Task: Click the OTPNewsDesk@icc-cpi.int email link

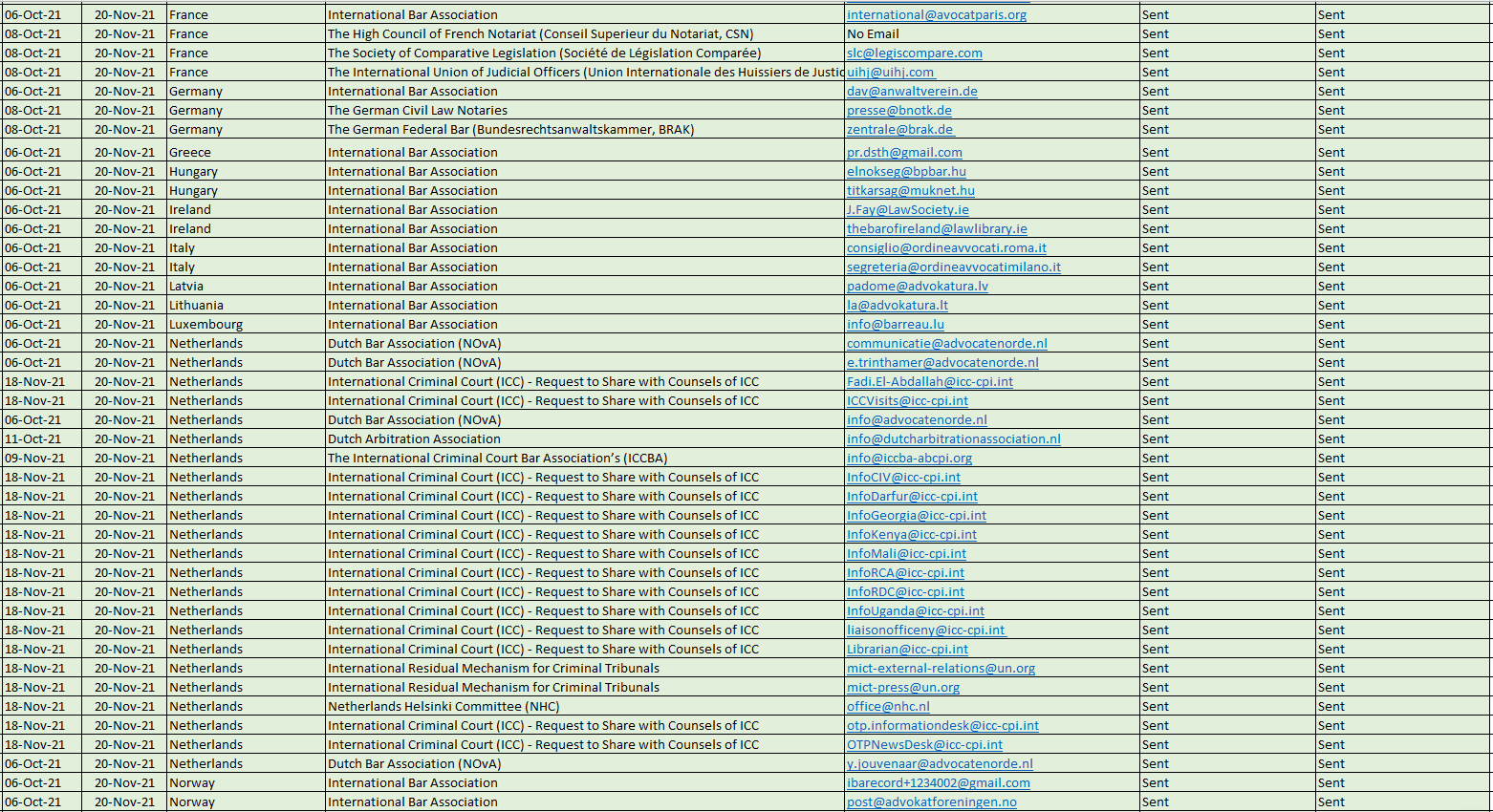Action: click(x=924, y=745)
